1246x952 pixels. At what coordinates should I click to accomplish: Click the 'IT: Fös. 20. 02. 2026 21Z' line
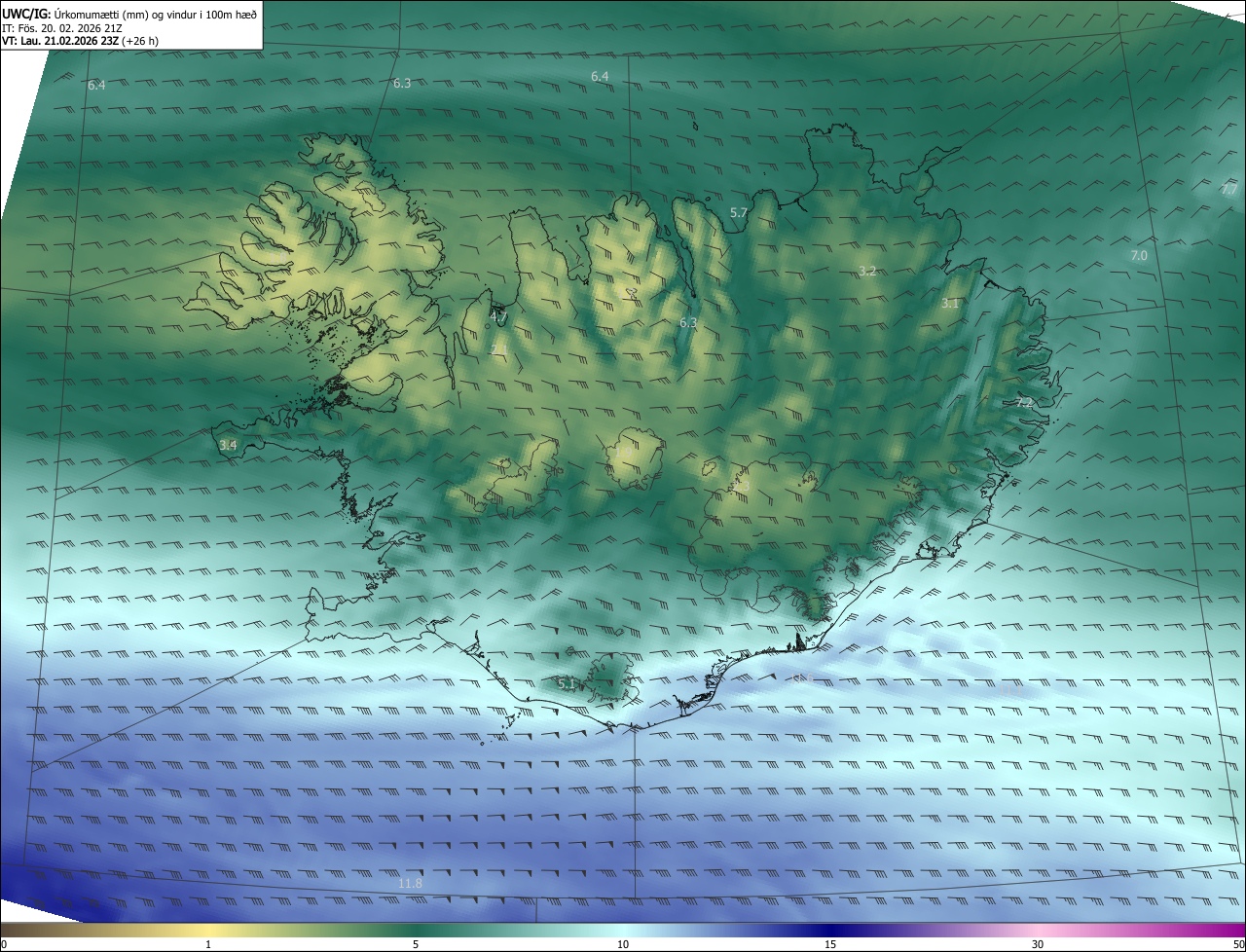click(x=62, y=27)
